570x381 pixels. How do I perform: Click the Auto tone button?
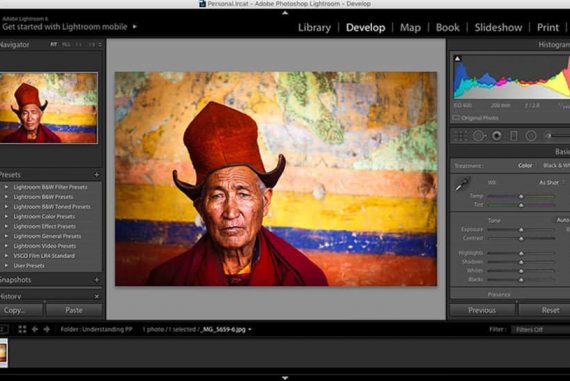pos(562,220)
